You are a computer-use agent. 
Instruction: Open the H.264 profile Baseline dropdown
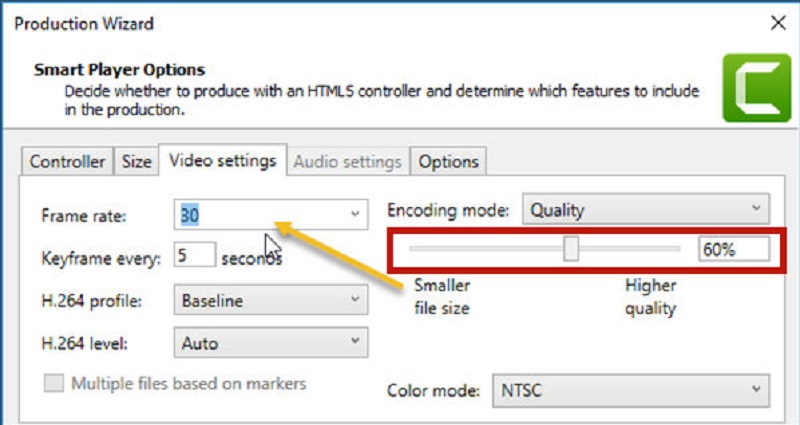(x=270, y=300)
